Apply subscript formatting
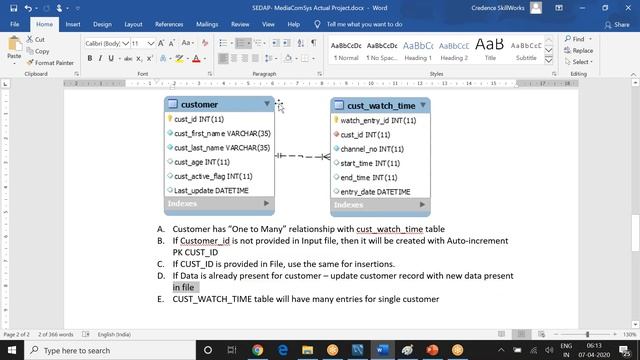 point(139,59)
